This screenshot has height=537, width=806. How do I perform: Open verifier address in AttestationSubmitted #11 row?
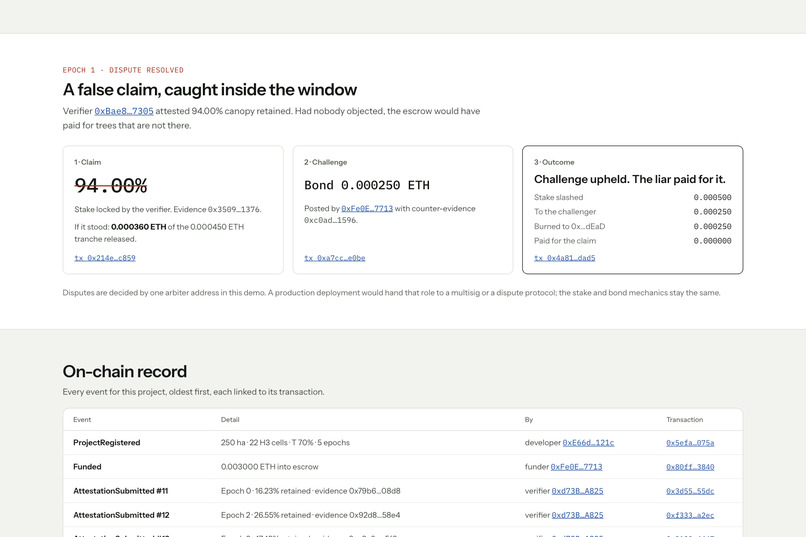(577, 491)
